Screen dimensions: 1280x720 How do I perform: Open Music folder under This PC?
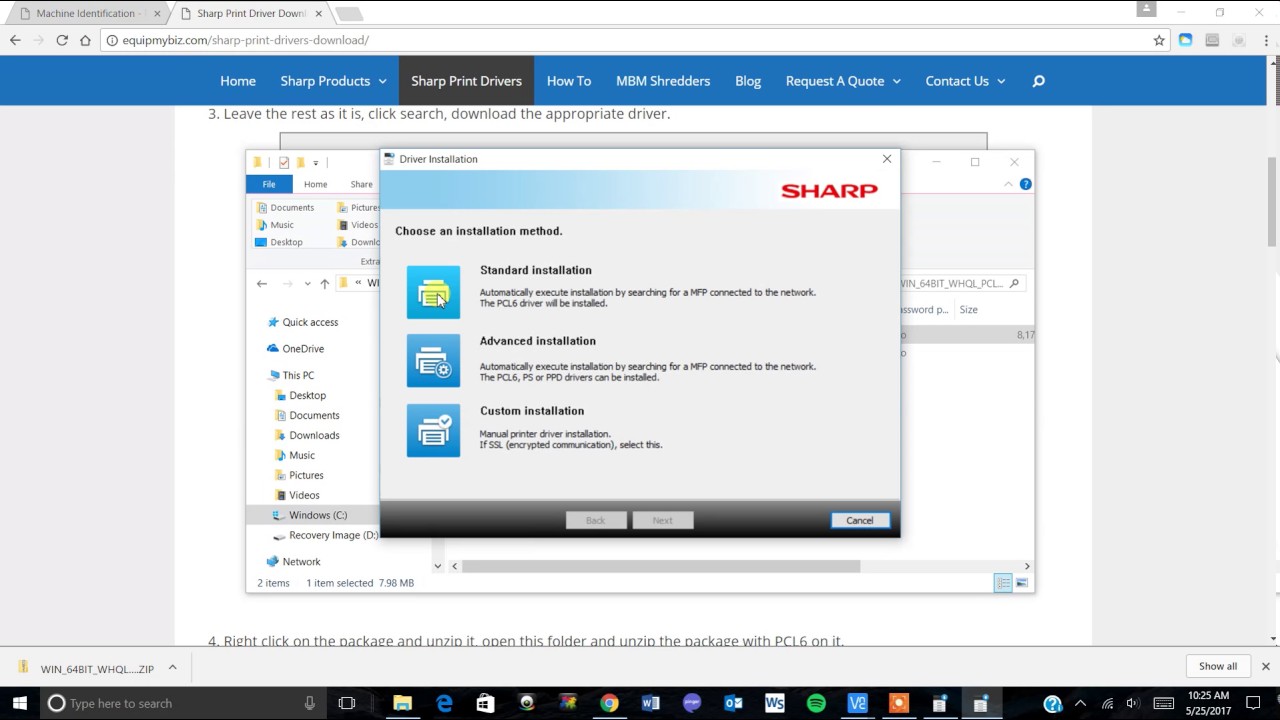click(x=294, y=455)
